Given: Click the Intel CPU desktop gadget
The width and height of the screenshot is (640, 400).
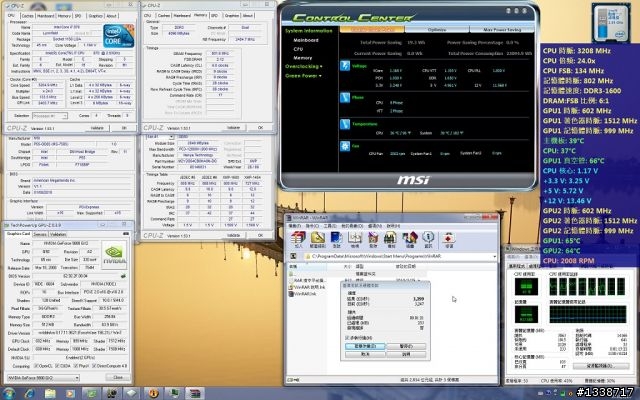Looking at the screenshot, I should pos(611,24).
